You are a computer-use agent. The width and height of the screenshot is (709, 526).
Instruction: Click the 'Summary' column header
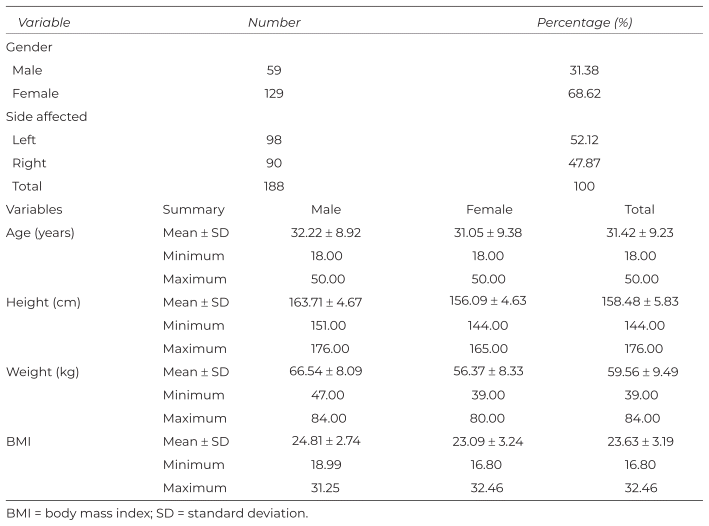click(x=194, y=210)
